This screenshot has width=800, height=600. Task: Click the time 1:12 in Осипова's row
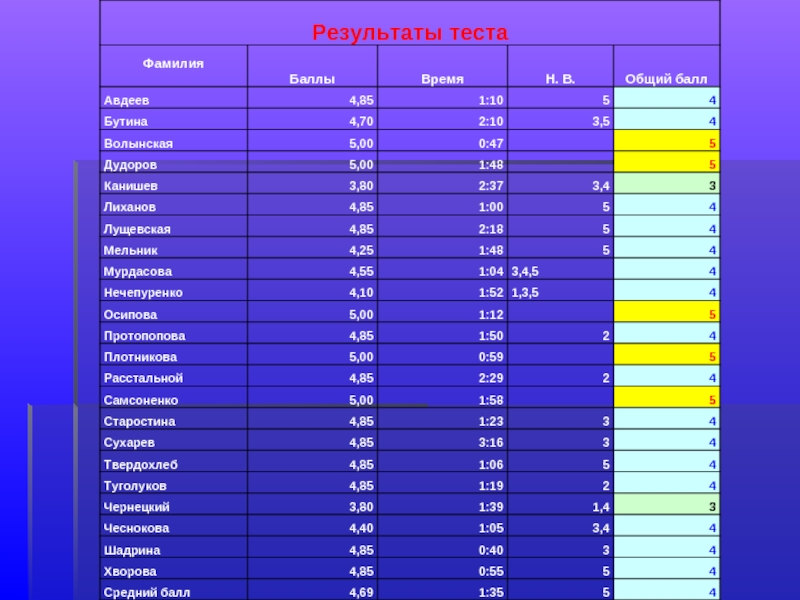point(491,315)
